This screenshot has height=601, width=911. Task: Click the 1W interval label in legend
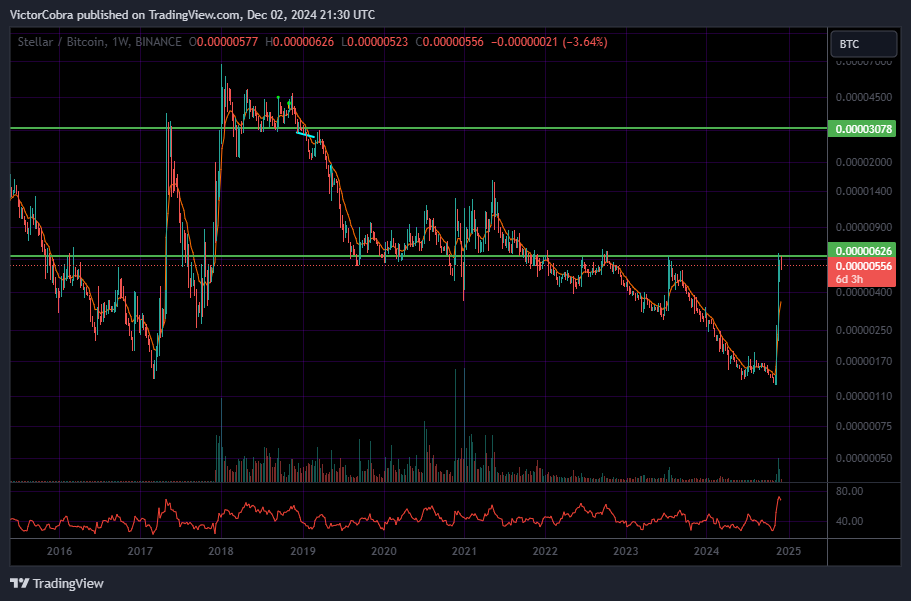tap(120, 42)
